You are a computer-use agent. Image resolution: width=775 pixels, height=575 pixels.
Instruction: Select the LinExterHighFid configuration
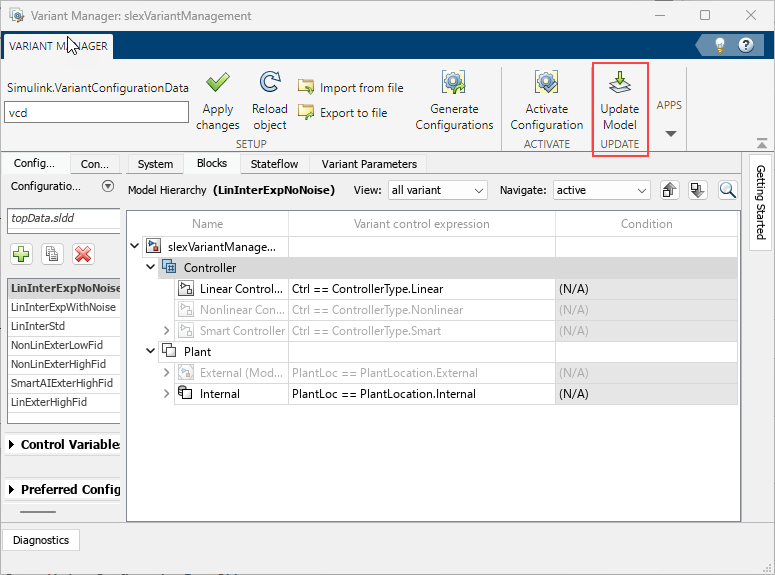[x=64, y=402]
